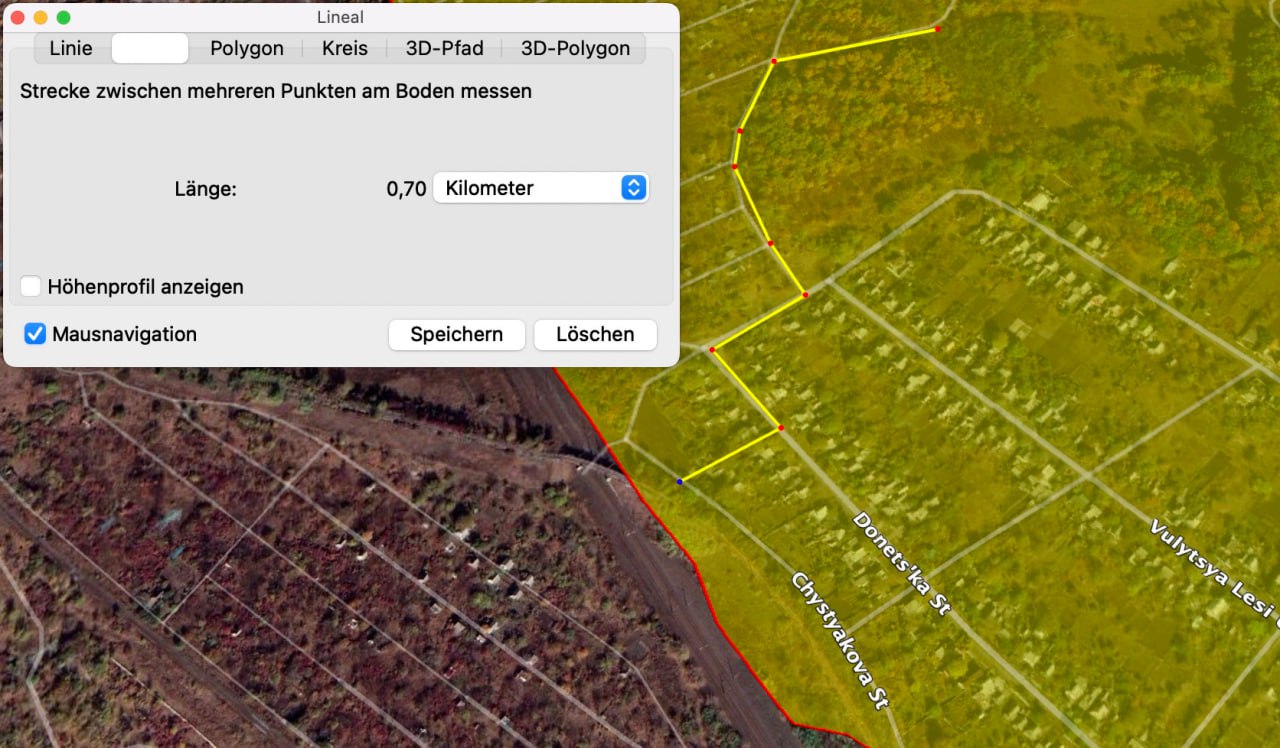Minimize the Lineal window with yellow button
This screenshot has height=748, width=1280.
tap(40, 17)
